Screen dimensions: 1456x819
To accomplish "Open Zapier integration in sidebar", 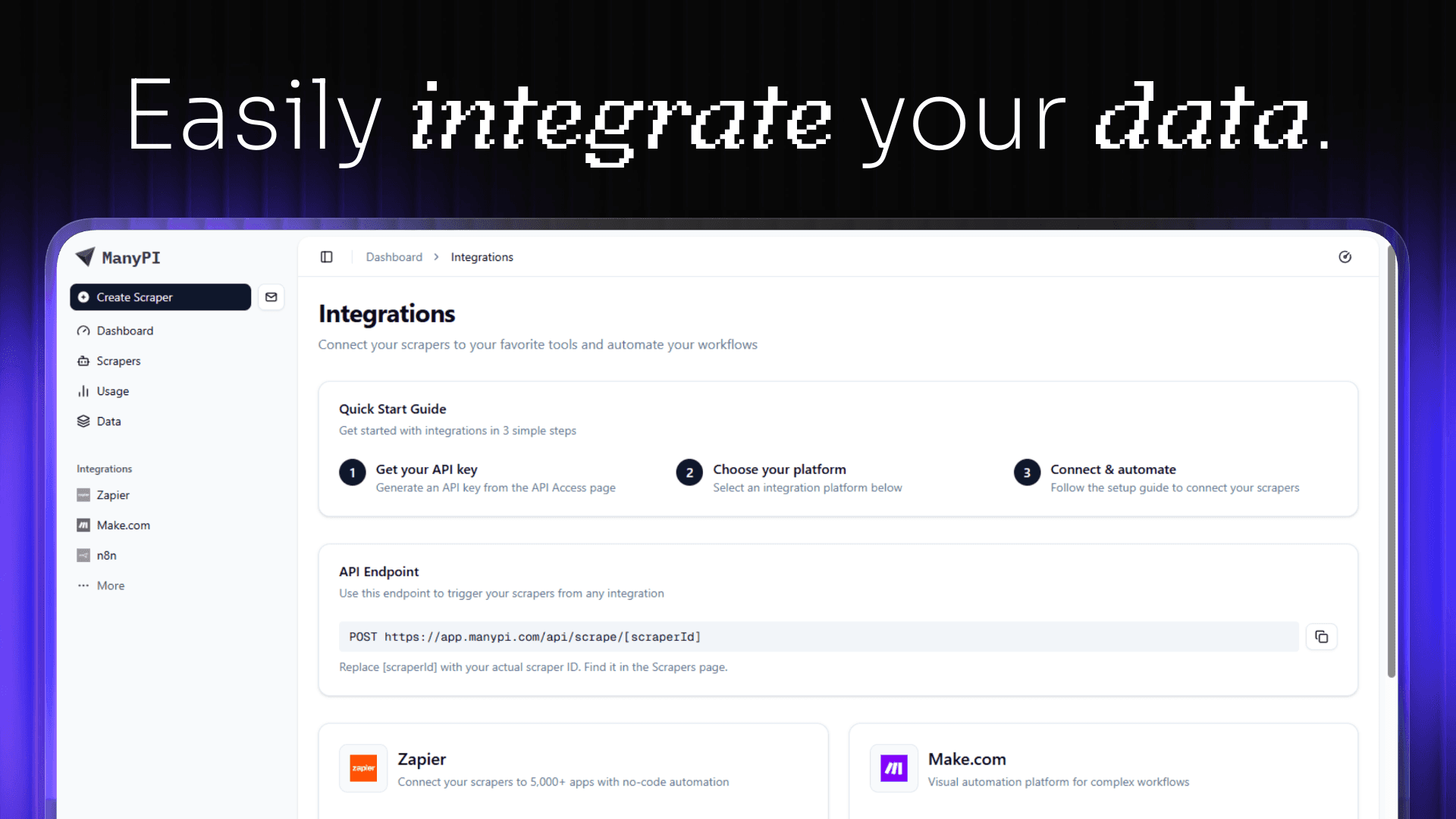I will pos(113,495).
